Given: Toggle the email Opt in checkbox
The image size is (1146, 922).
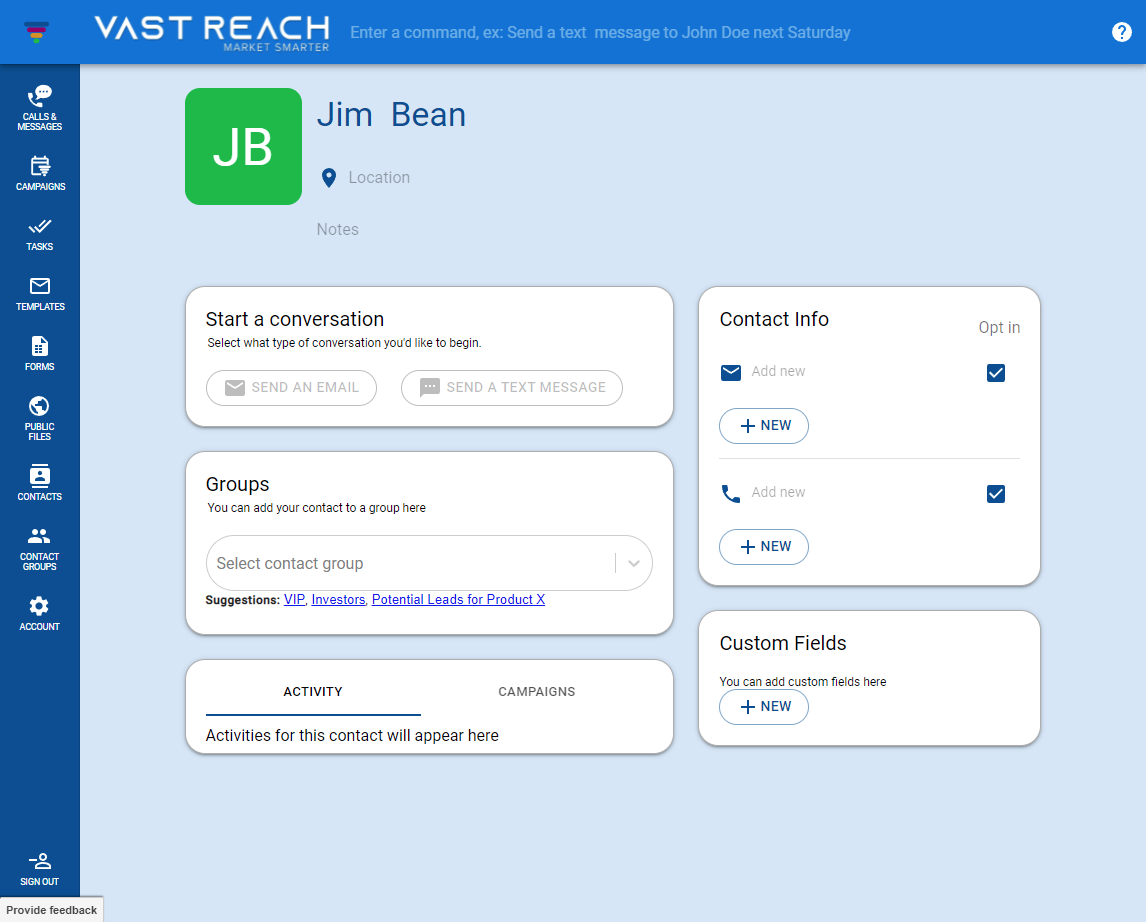Looking at the screenshot, I should (995, 373).
